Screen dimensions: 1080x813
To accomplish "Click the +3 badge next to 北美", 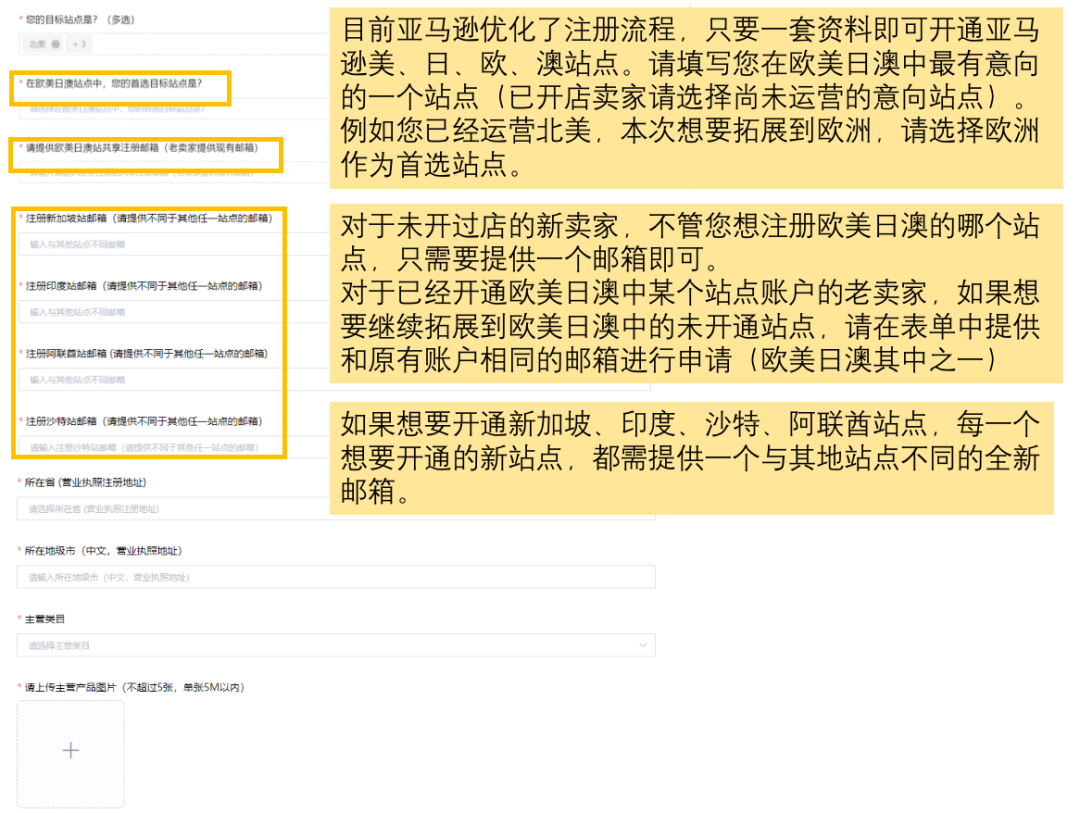I will click(x=78, y=44).
